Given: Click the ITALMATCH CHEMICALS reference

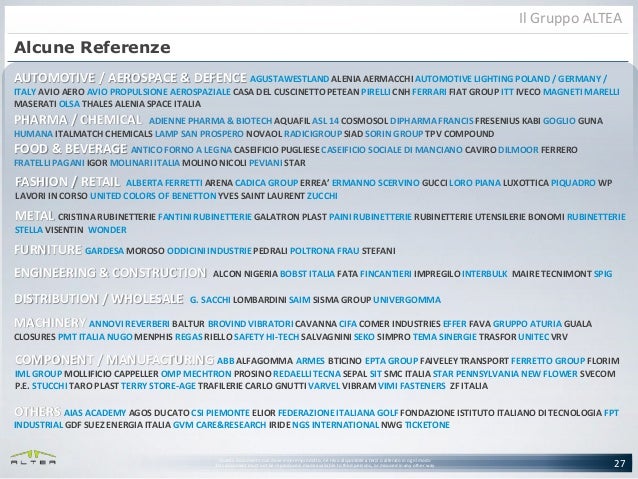Looking at the screenshot, I should pyautogui.click(x=104, y=134).
